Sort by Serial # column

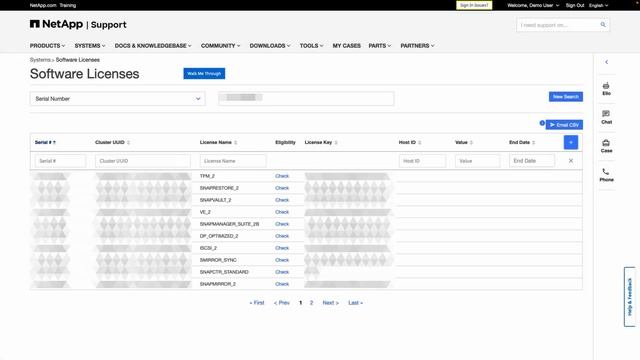[45, 142]
